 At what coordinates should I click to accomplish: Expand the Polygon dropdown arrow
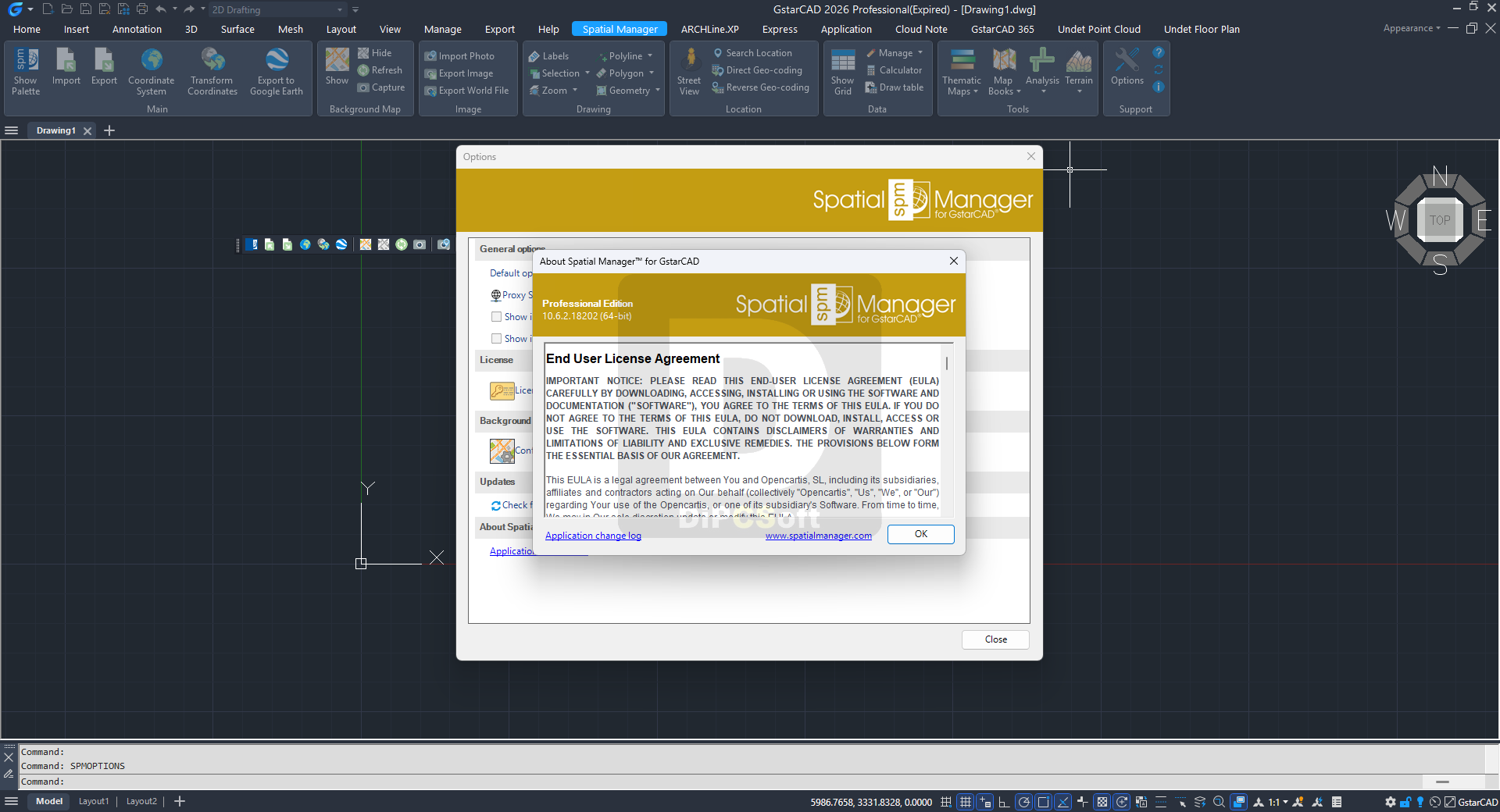pyautogui.click(x=652, y=73)
